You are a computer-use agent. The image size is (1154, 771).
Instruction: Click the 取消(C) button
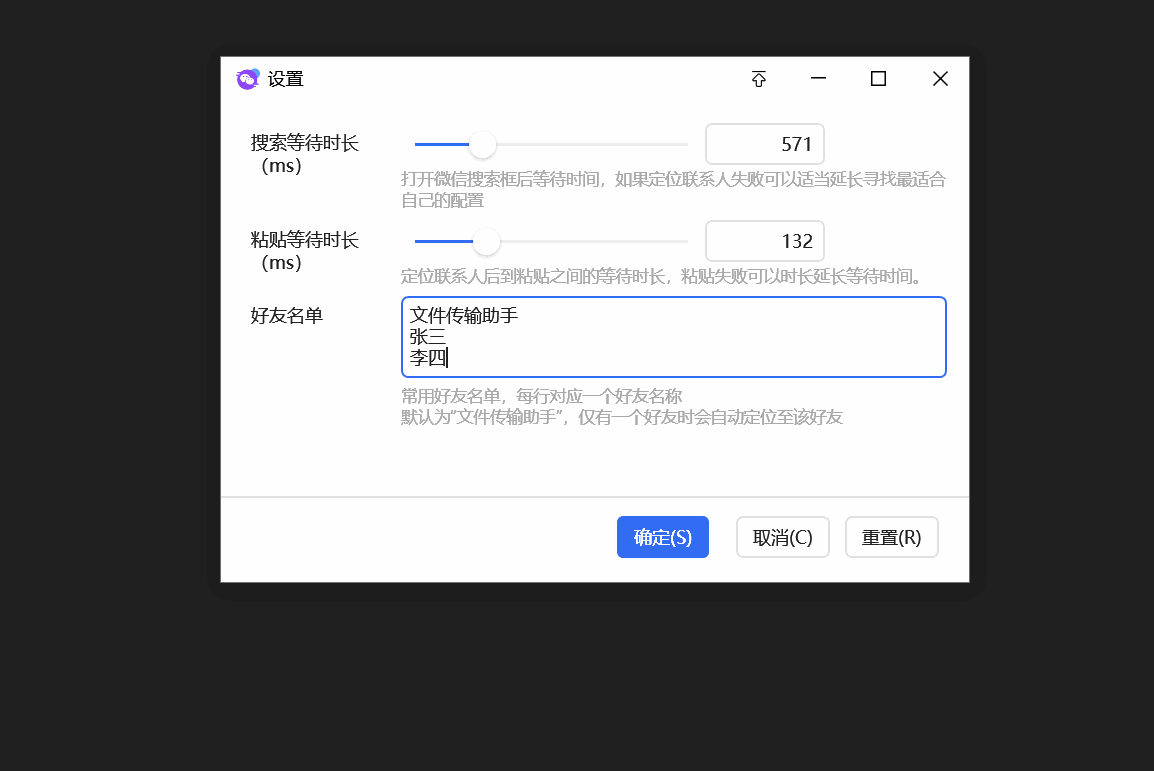coord(782,537)
